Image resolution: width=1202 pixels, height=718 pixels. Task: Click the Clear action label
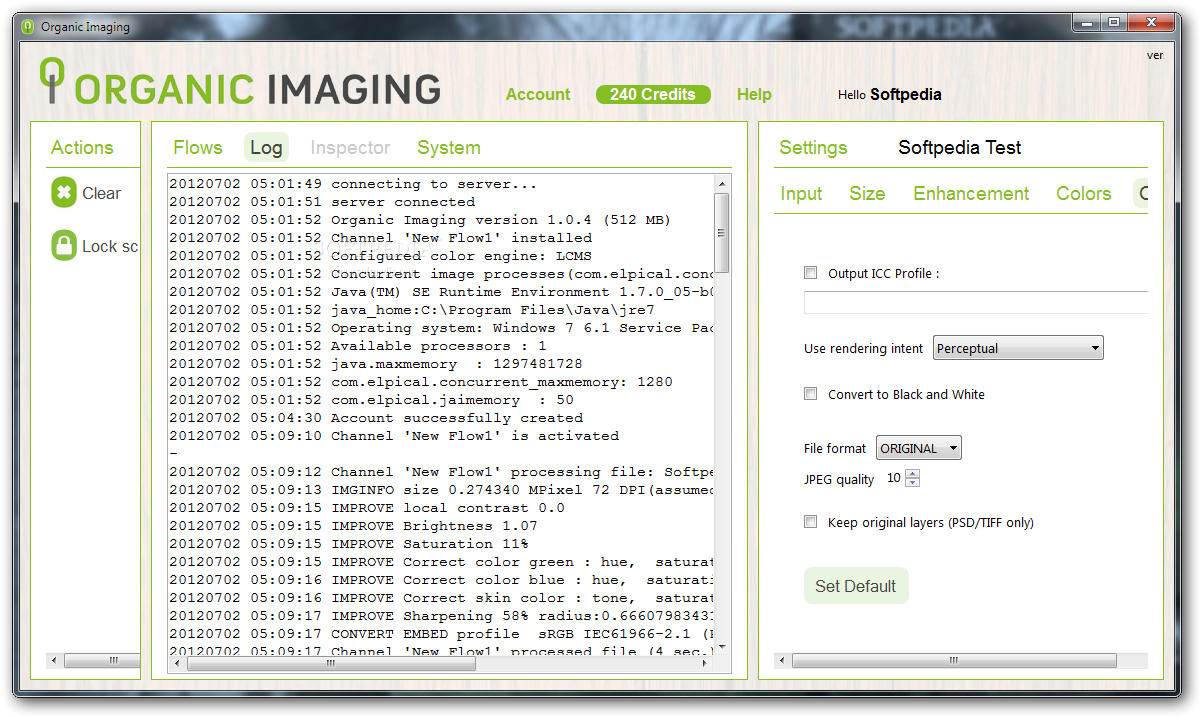click(101, 193)
